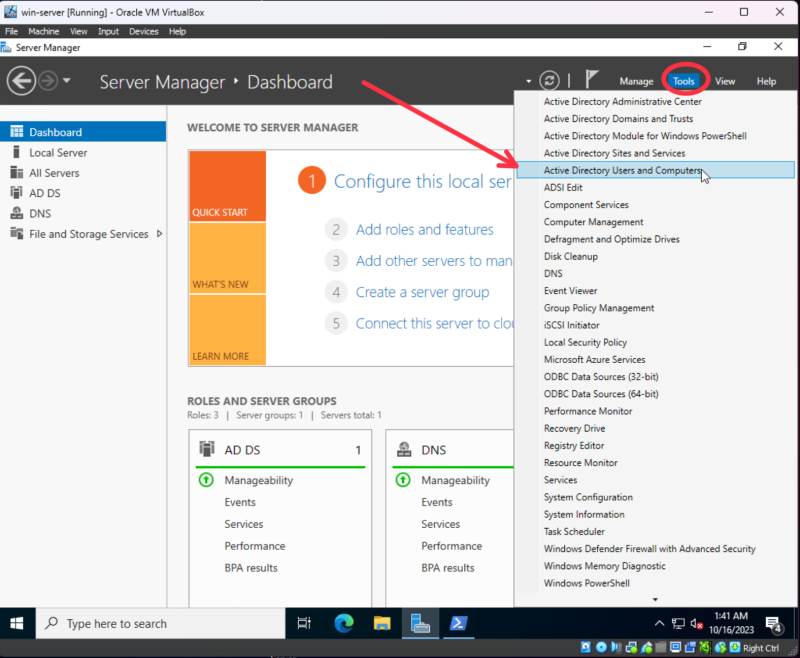Choose Group Policy Management from Tools
This screenshot has height=658, width=800.
tap(598, 308)
